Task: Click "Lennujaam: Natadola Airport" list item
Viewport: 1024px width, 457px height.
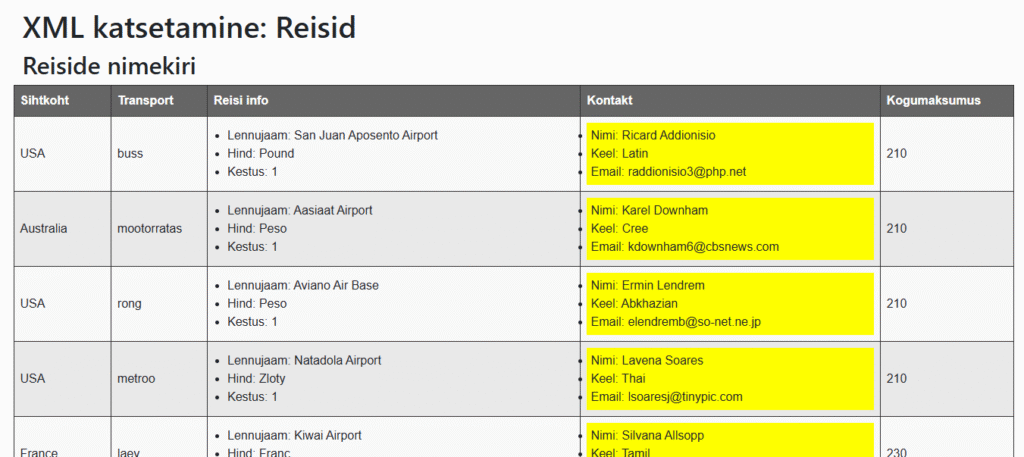Action: [304, 360]
